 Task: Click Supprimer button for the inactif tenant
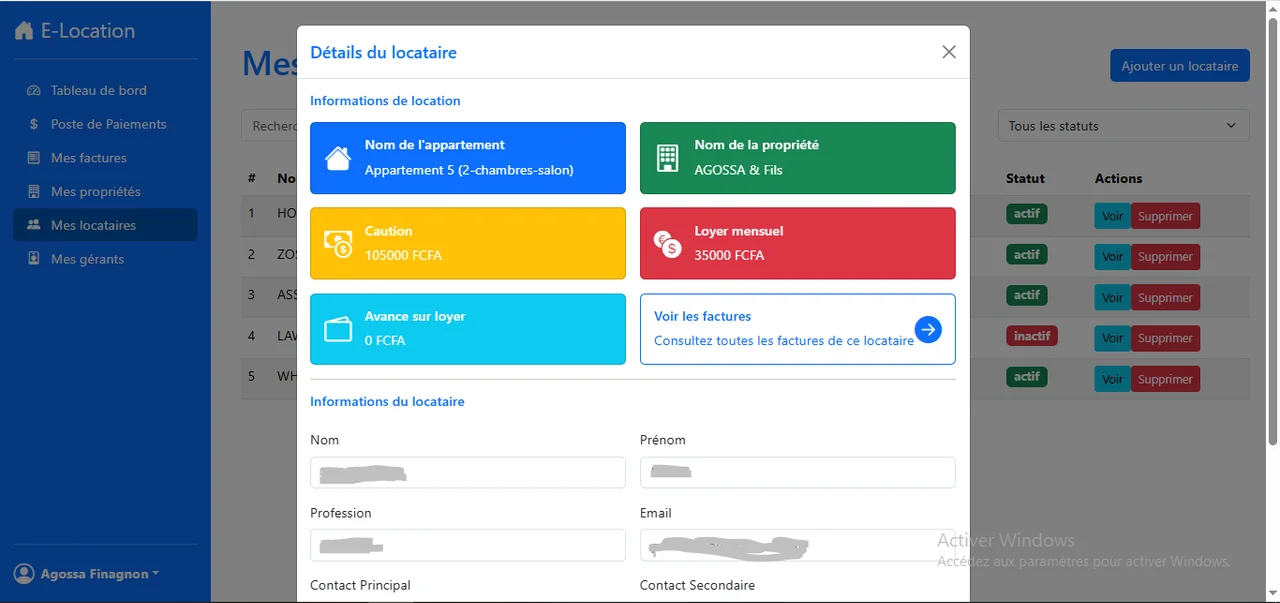click(x=1165, y=338)
